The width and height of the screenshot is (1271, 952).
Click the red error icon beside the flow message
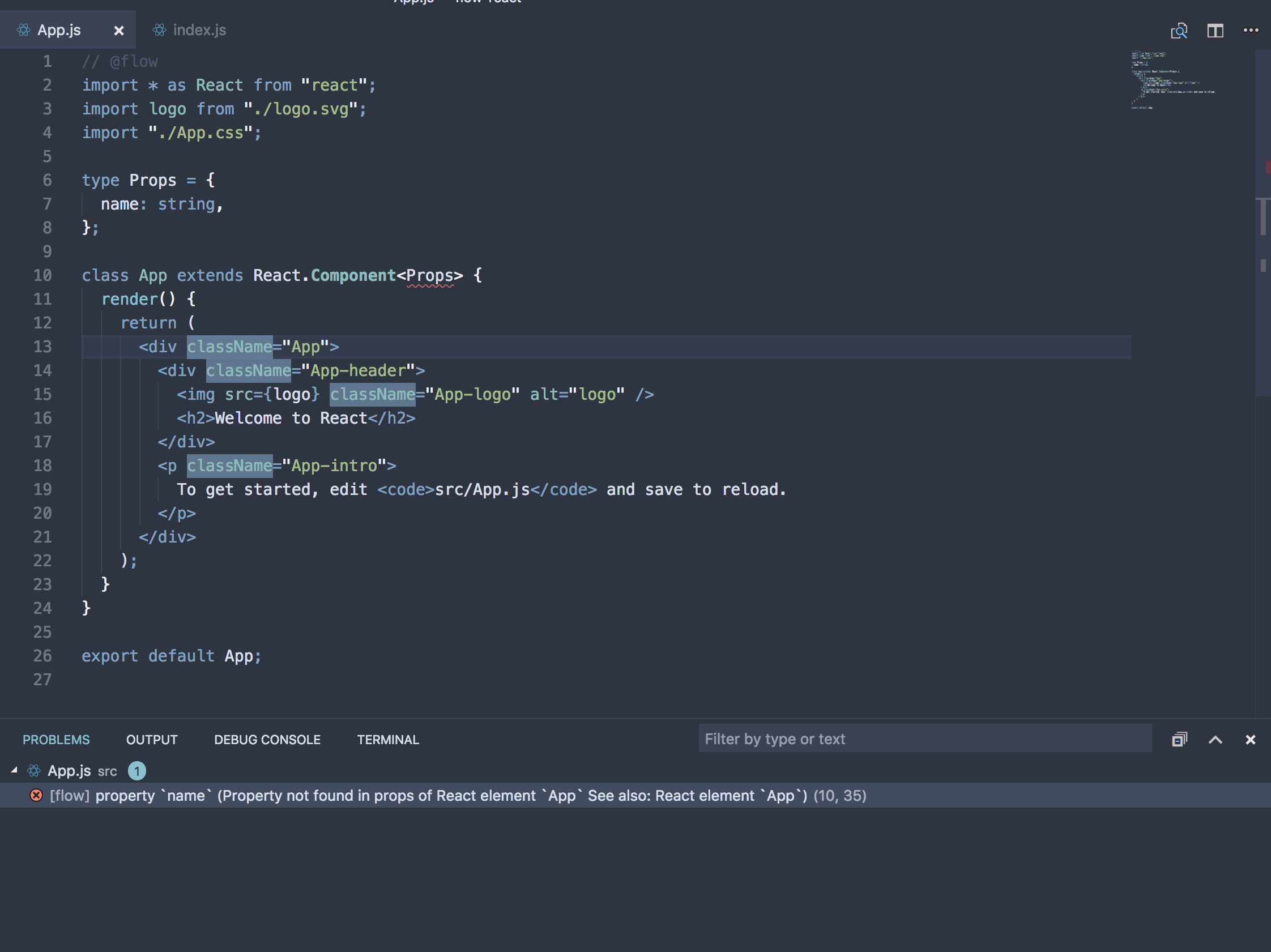tap(36, 795)
